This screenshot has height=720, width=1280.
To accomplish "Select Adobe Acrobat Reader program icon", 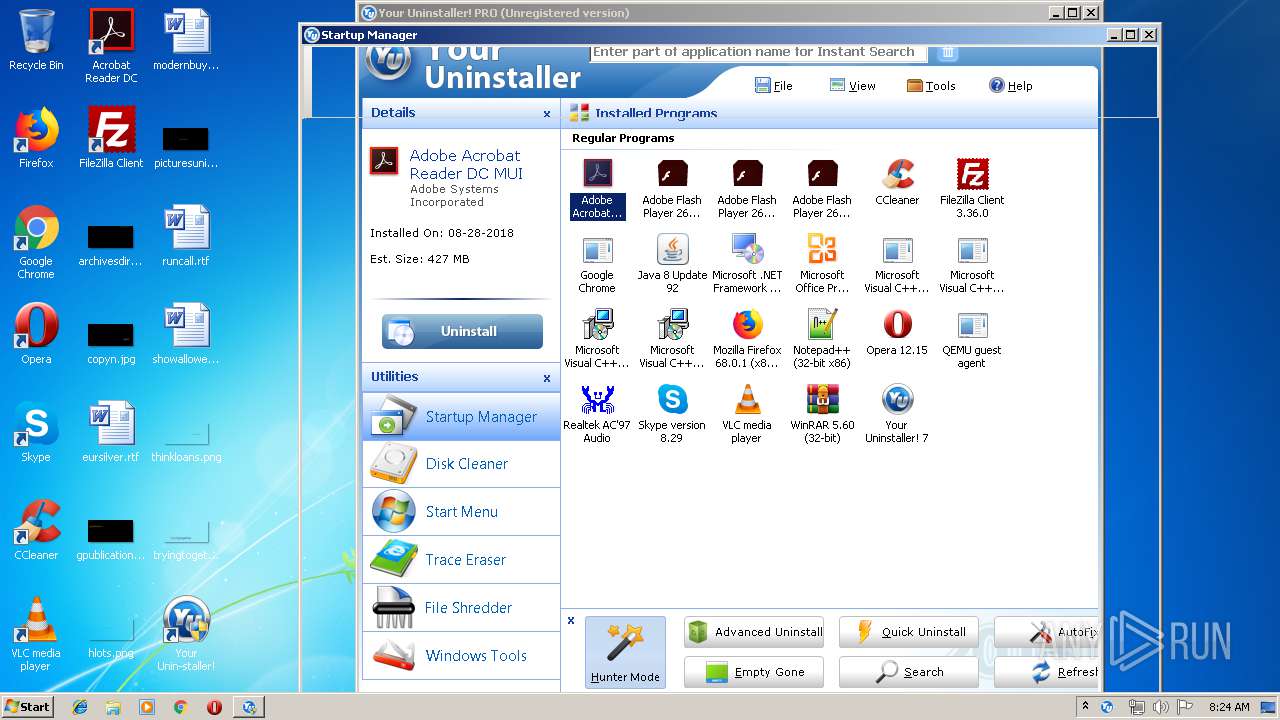I will (597, 188).
